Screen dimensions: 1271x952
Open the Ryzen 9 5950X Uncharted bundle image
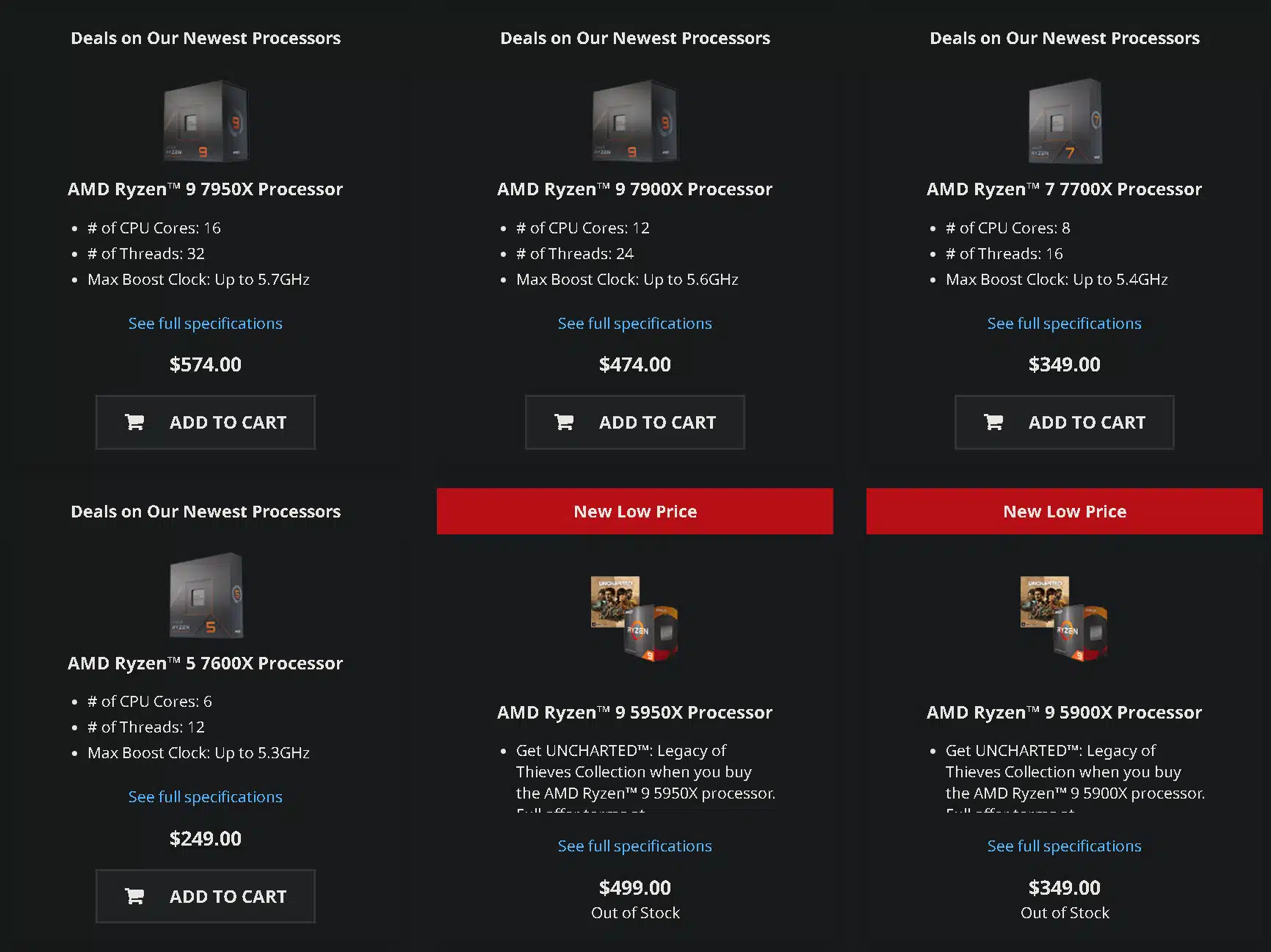click(x=635, y=618)
